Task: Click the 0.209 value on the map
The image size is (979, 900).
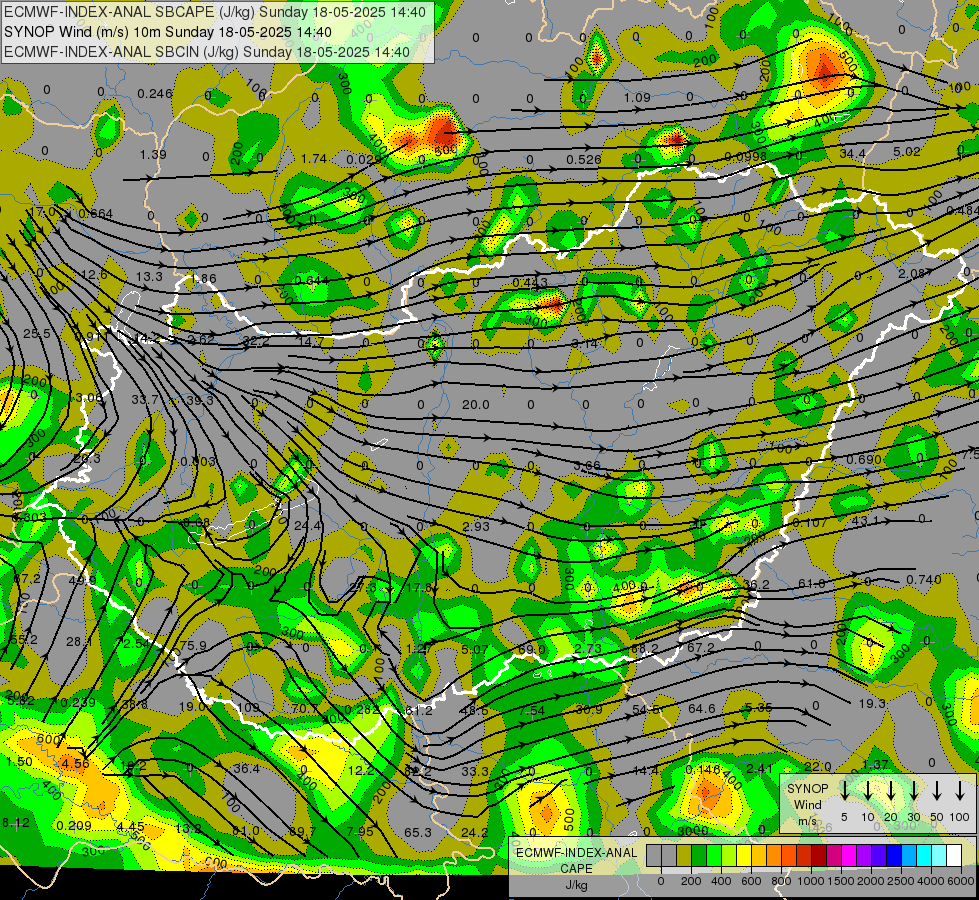Action: tap(74, 826)
